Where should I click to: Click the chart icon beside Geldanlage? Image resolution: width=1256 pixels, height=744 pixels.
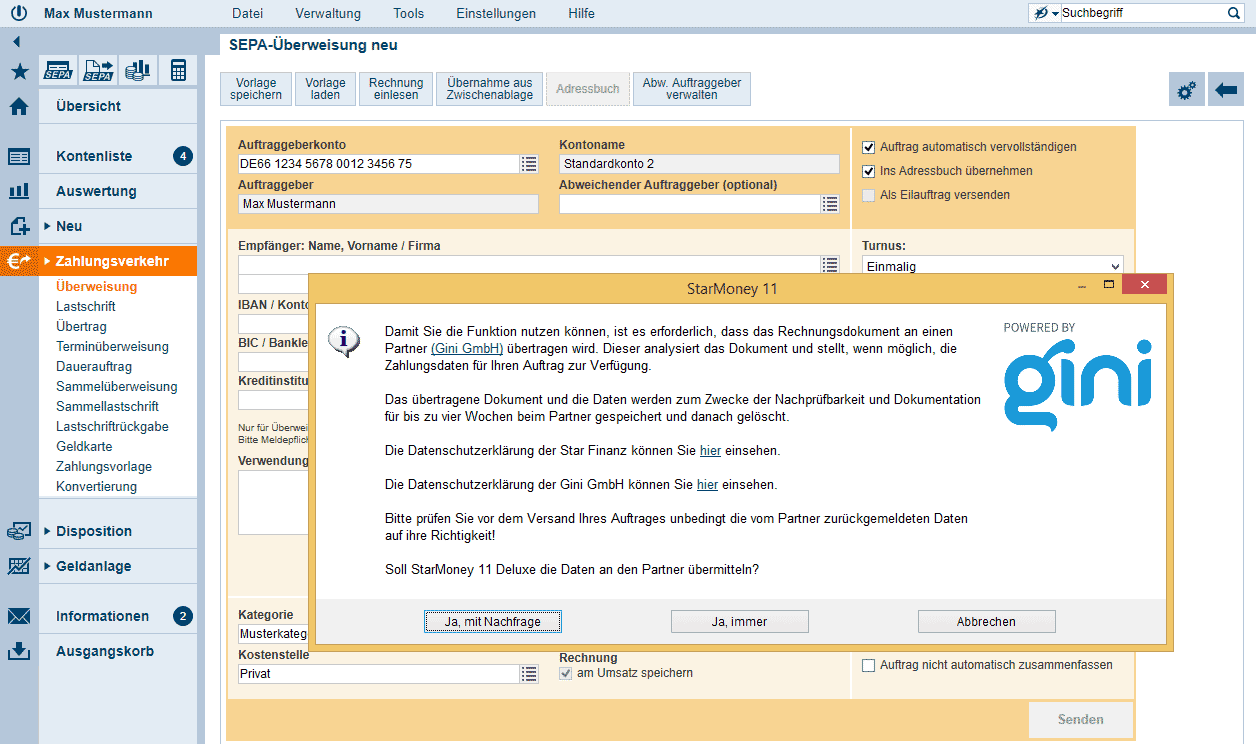pos(19,566)
